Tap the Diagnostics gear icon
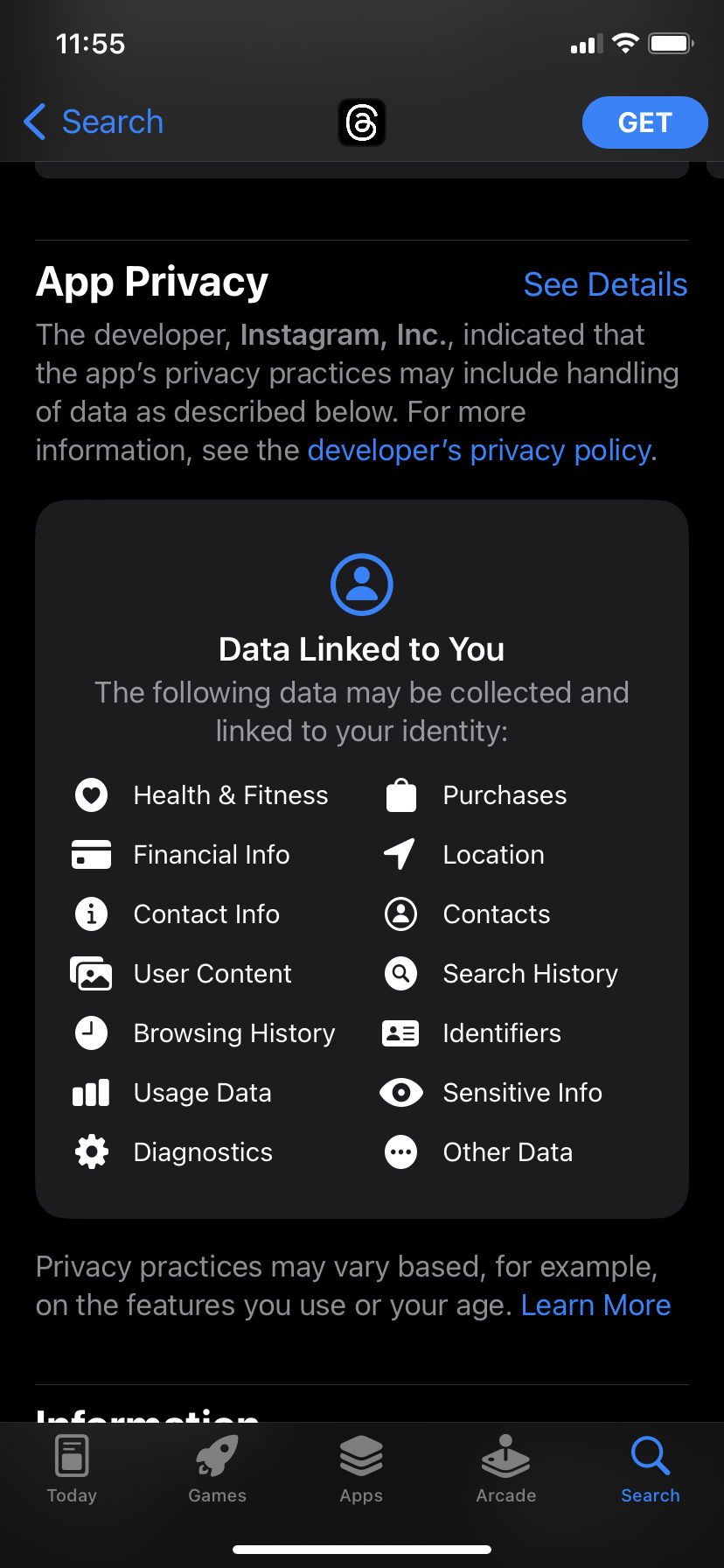Image resolution: width=724 pixels, height=1568 pixels. point(91,1152)
